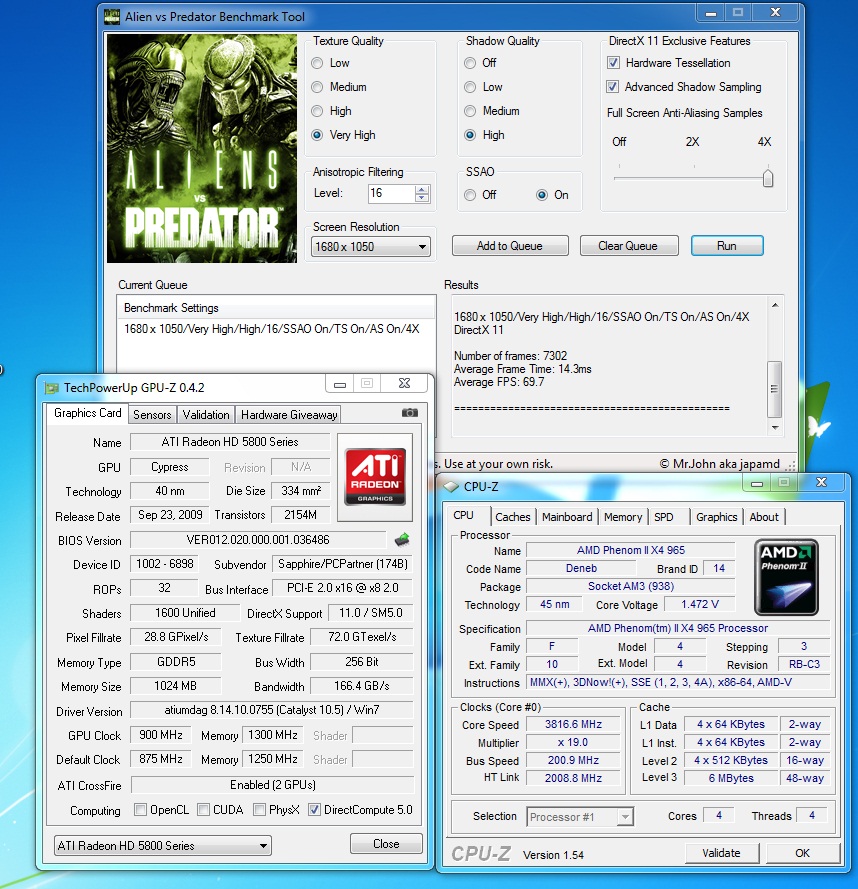Click the Results panel scroll-down arrow
Screen dimensions: 858x889
(x=775, y=427)
